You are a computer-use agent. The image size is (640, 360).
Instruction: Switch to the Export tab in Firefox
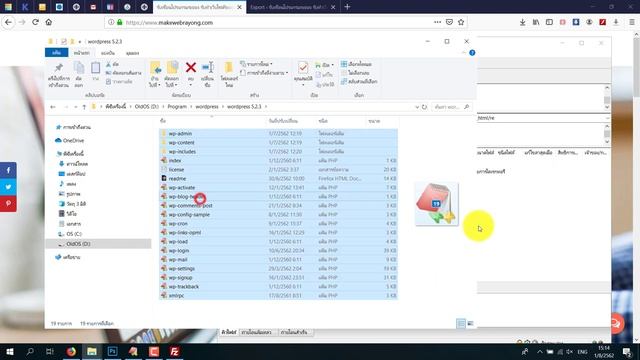coord(292,7)
